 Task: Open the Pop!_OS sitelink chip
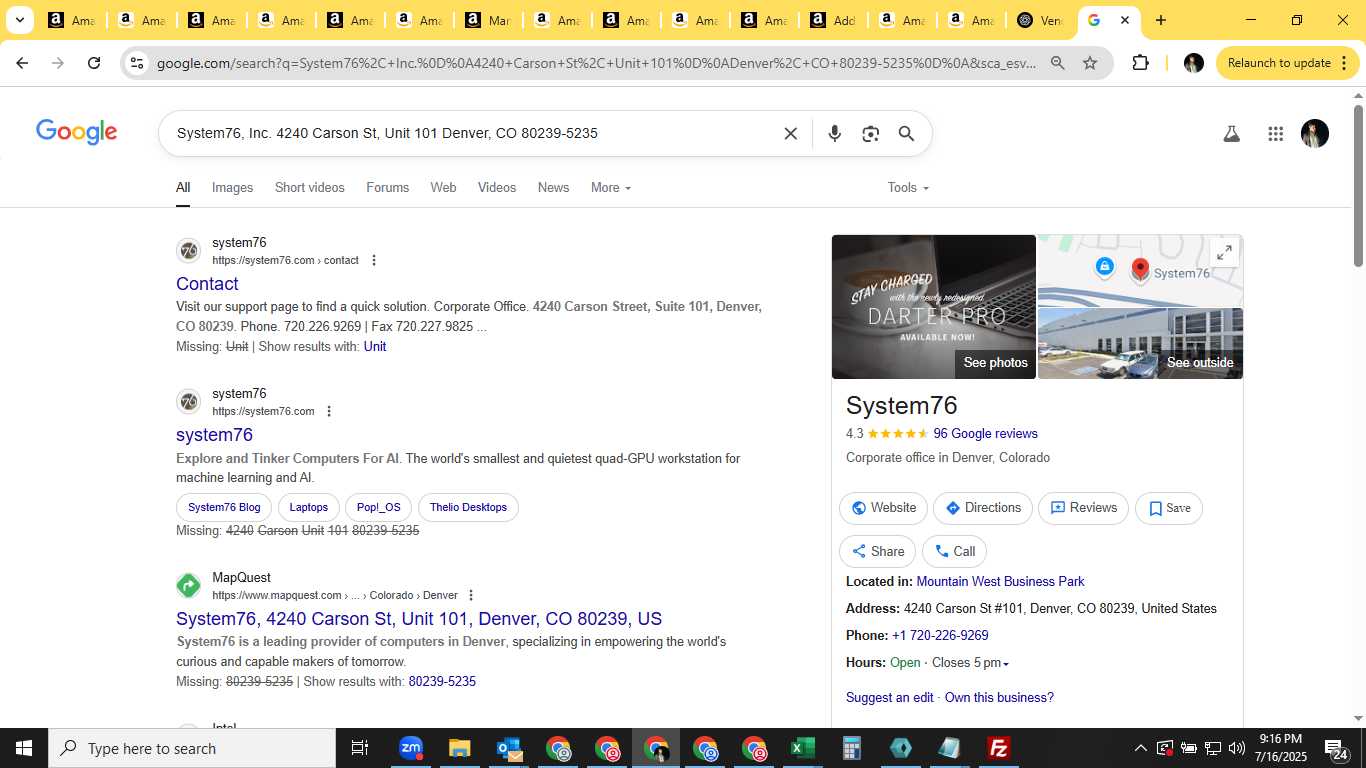point(378,508)
